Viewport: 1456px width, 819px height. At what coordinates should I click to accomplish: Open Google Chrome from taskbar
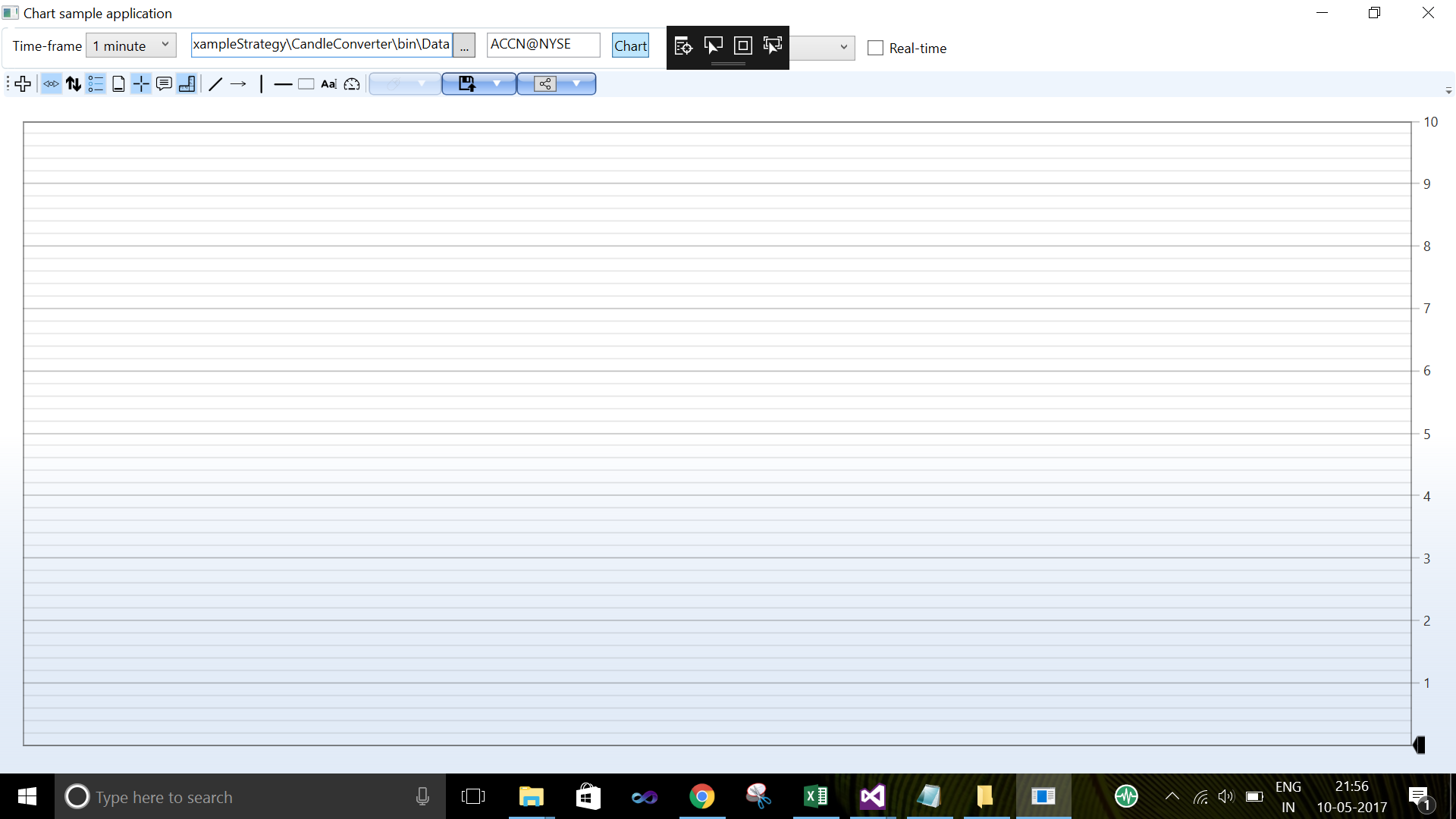point(702,796)
